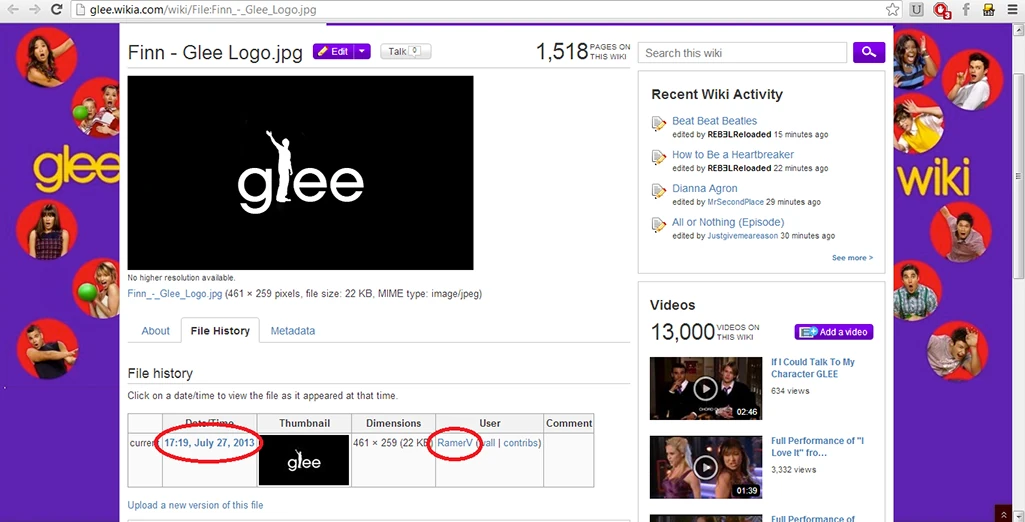Open the large Finn Glee logo image
Screen dimensions: 1025x522
[x=300, y=172]
